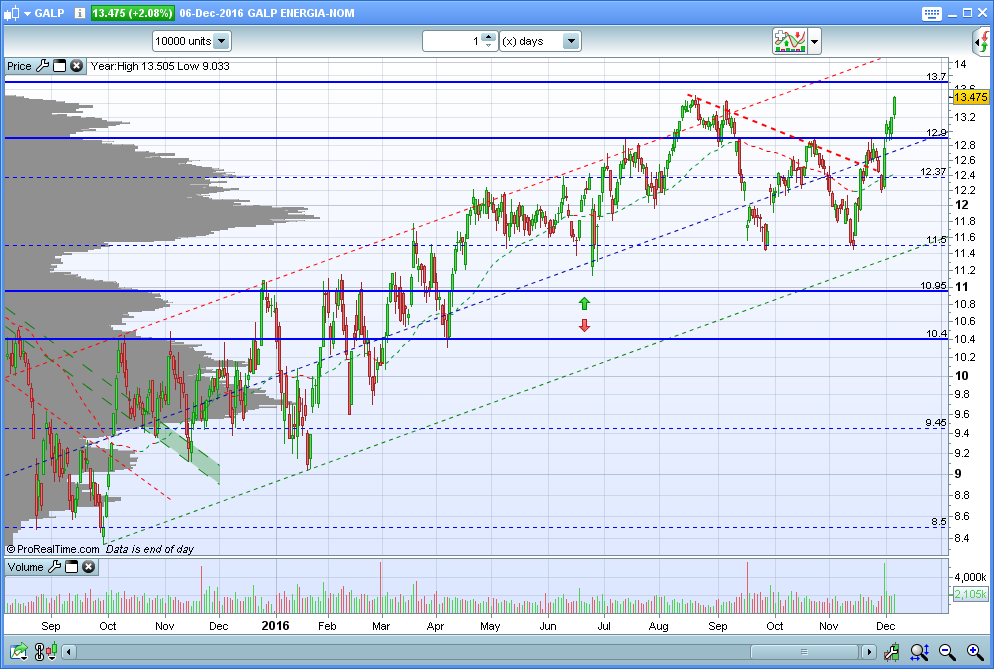Open Price panel settings wrench
The width and height of the screenshot is (994, 669).
pyautogui.click(x=42, y=65)
